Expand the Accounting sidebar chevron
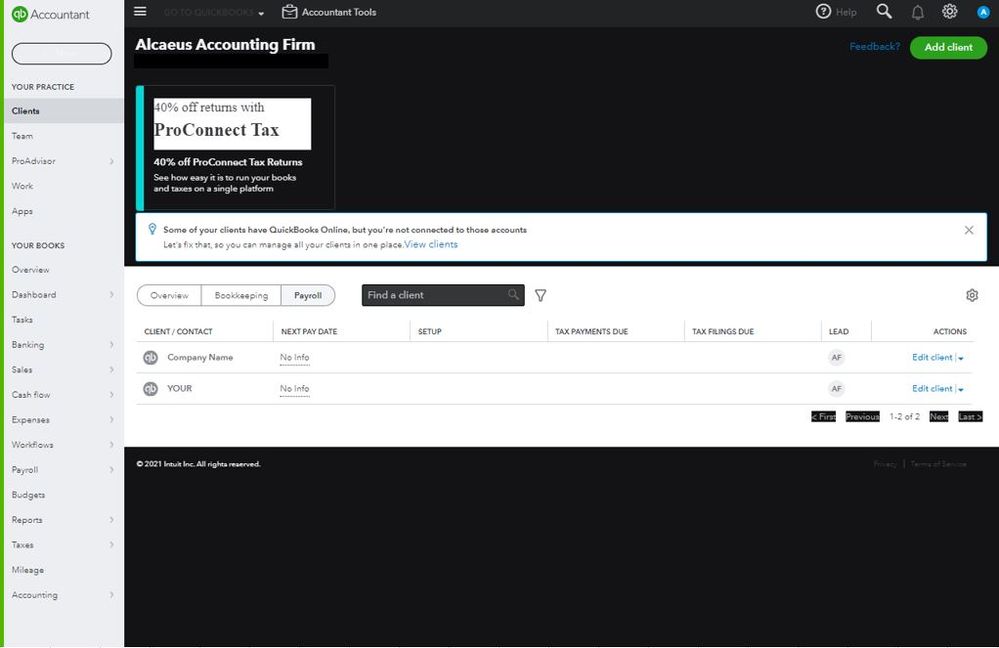This screenshot has height=648, width=999. (111, 594)
